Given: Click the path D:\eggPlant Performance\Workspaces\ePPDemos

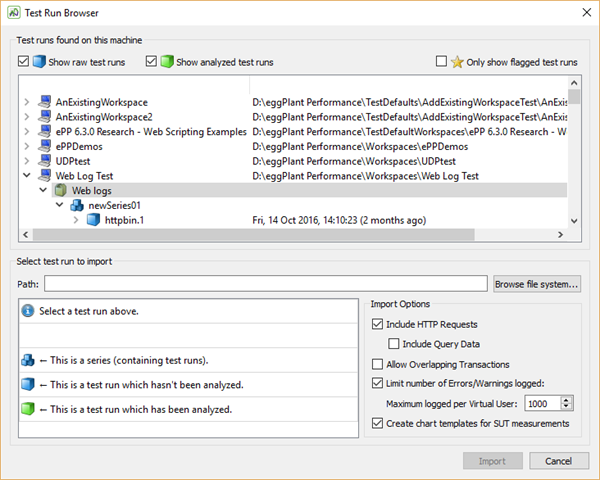Looking at the screenshot, I should pyautogui.click(x=360, y=147).
